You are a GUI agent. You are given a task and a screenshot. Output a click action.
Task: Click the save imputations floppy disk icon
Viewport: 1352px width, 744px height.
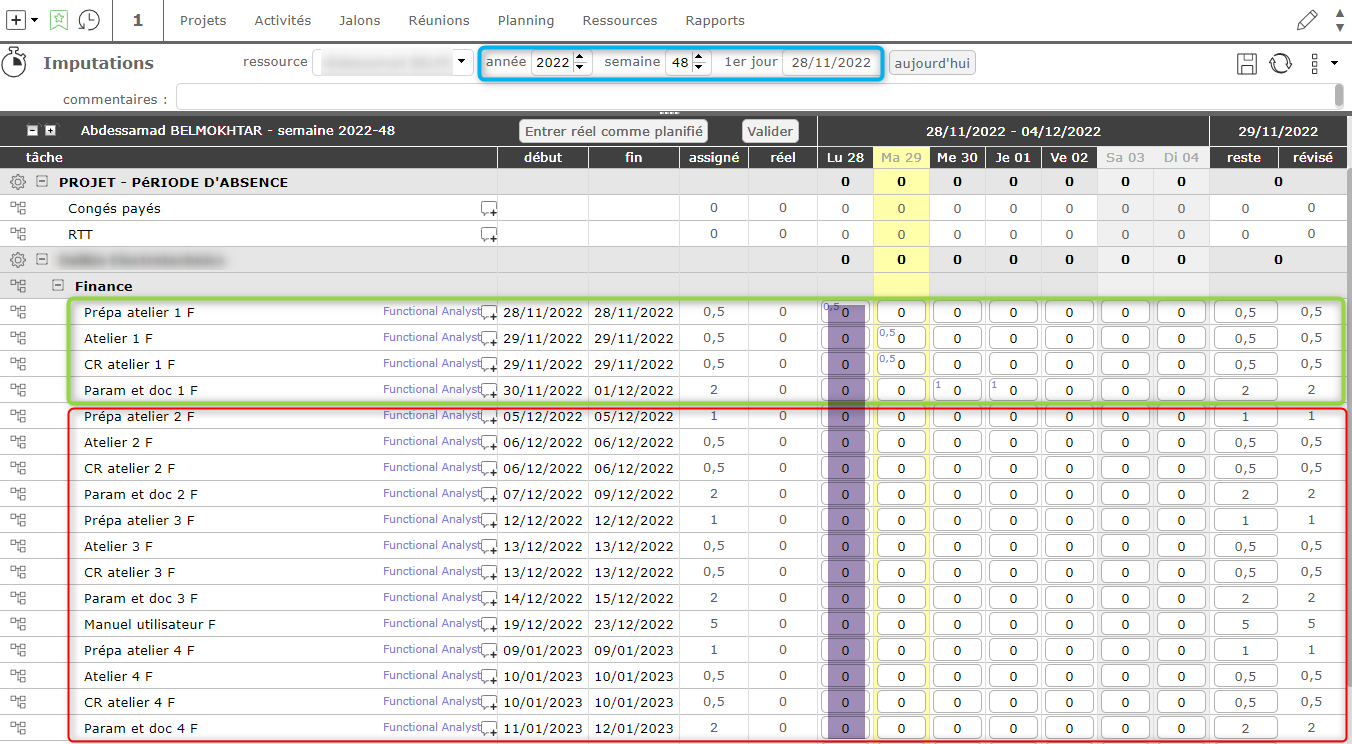pyautogui.click(x=1247, y=64)
